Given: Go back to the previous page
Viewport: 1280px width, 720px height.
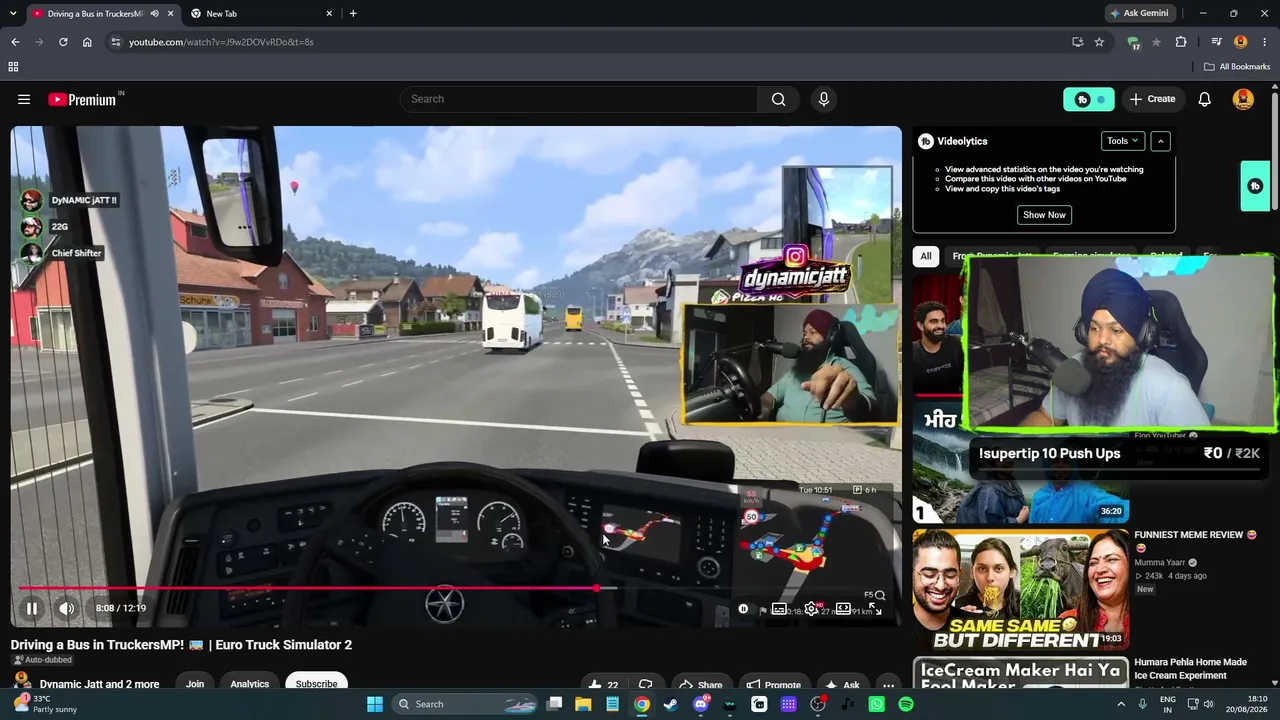Looking at the screenshot, I should coord(15,42).
